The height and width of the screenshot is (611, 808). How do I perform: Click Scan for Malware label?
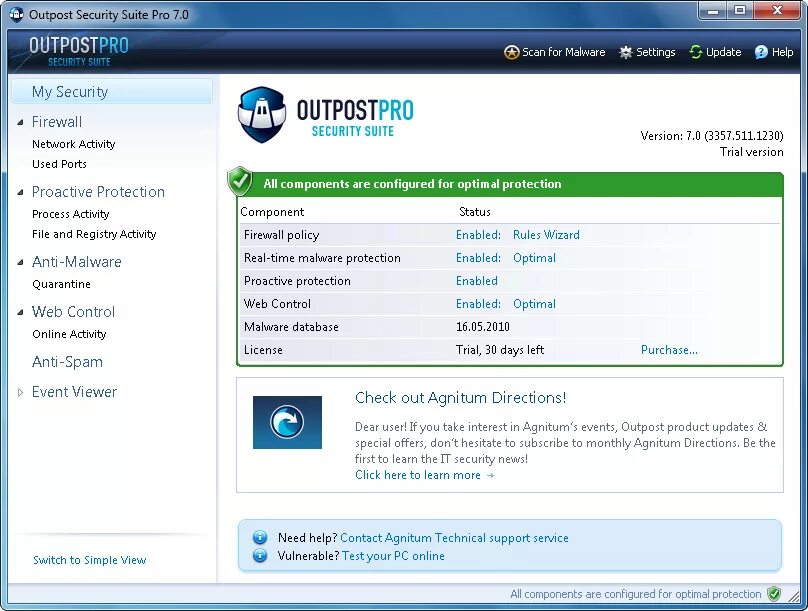[564, 52]
